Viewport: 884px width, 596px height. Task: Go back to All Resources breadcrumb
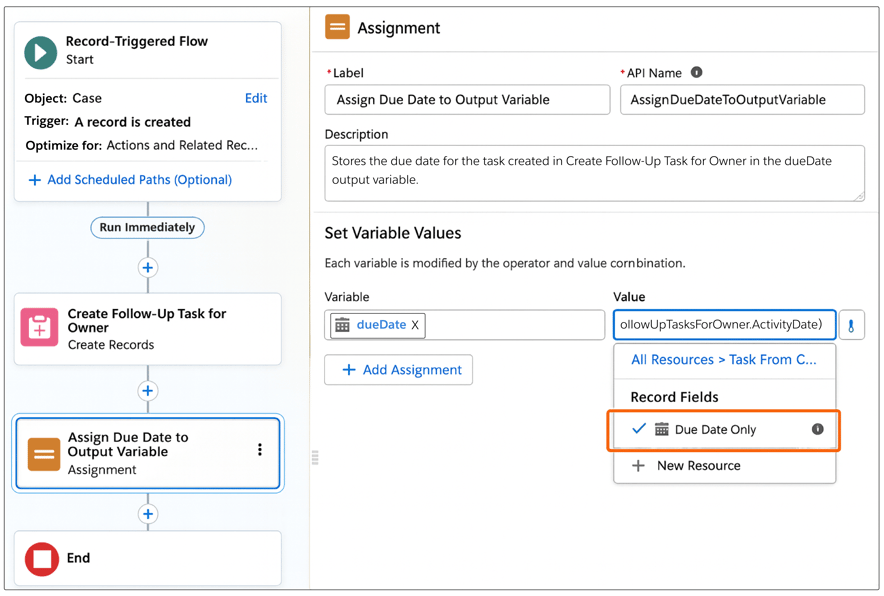tap(723, 360)
